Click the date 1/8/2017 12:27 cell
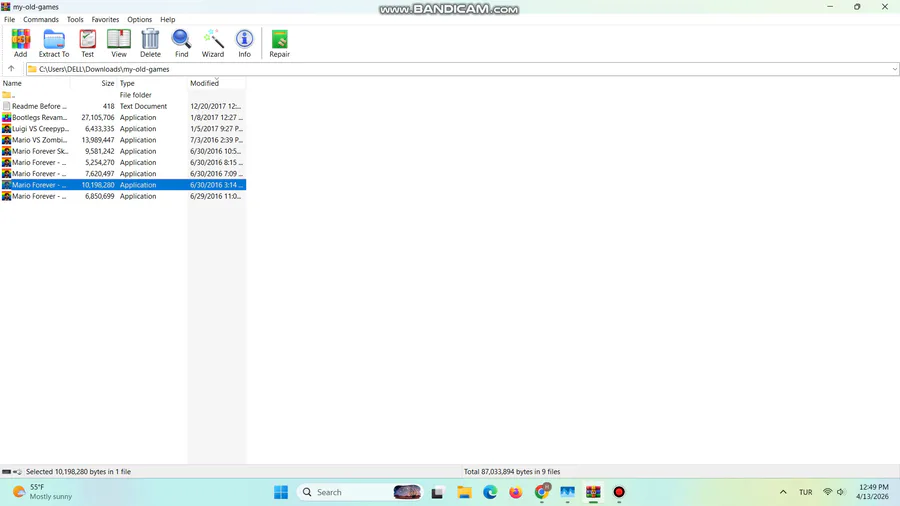900x506 pixels. point(216,117)
